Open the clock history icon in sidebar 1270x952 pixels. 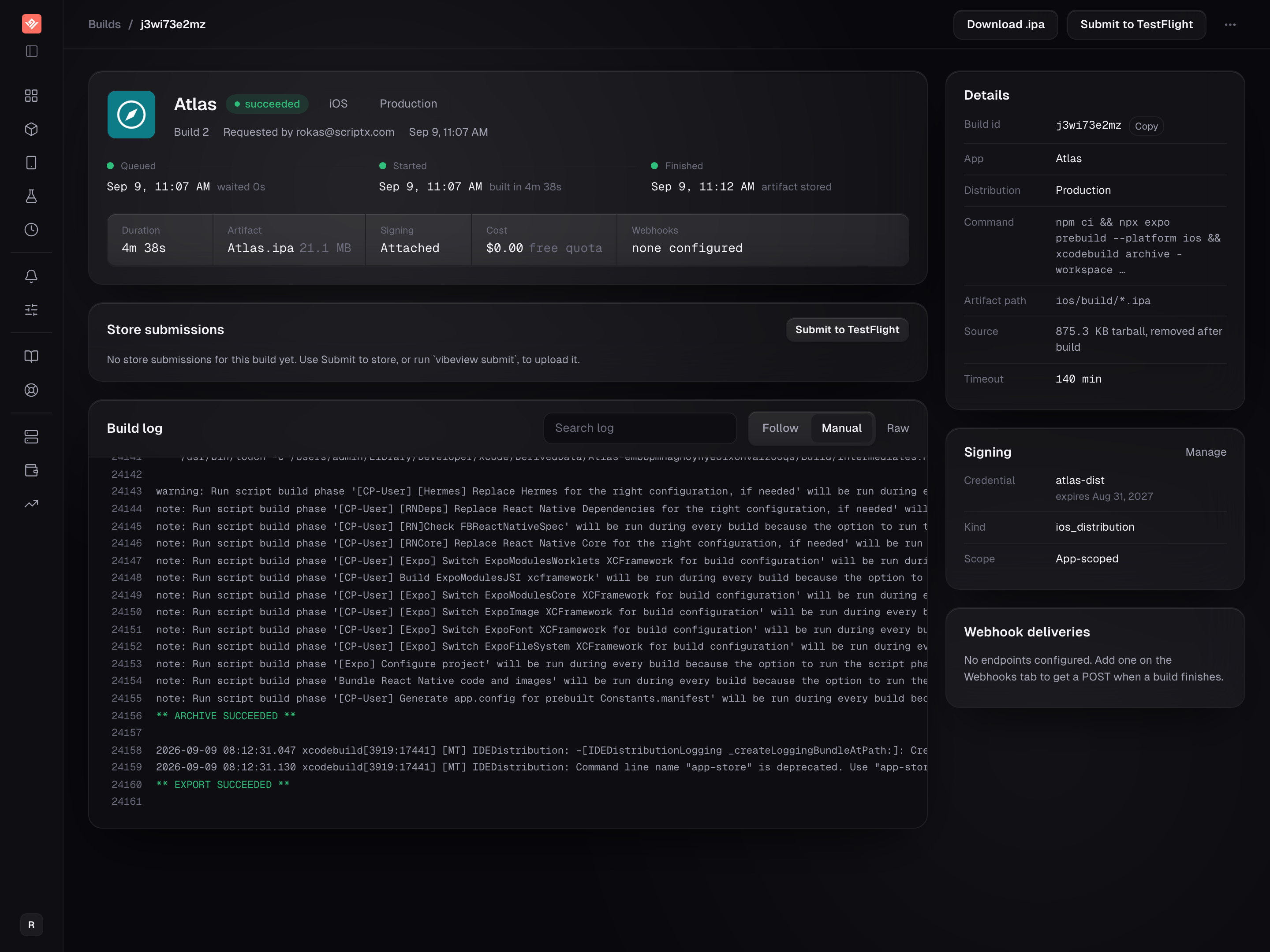tap(32, 230)
